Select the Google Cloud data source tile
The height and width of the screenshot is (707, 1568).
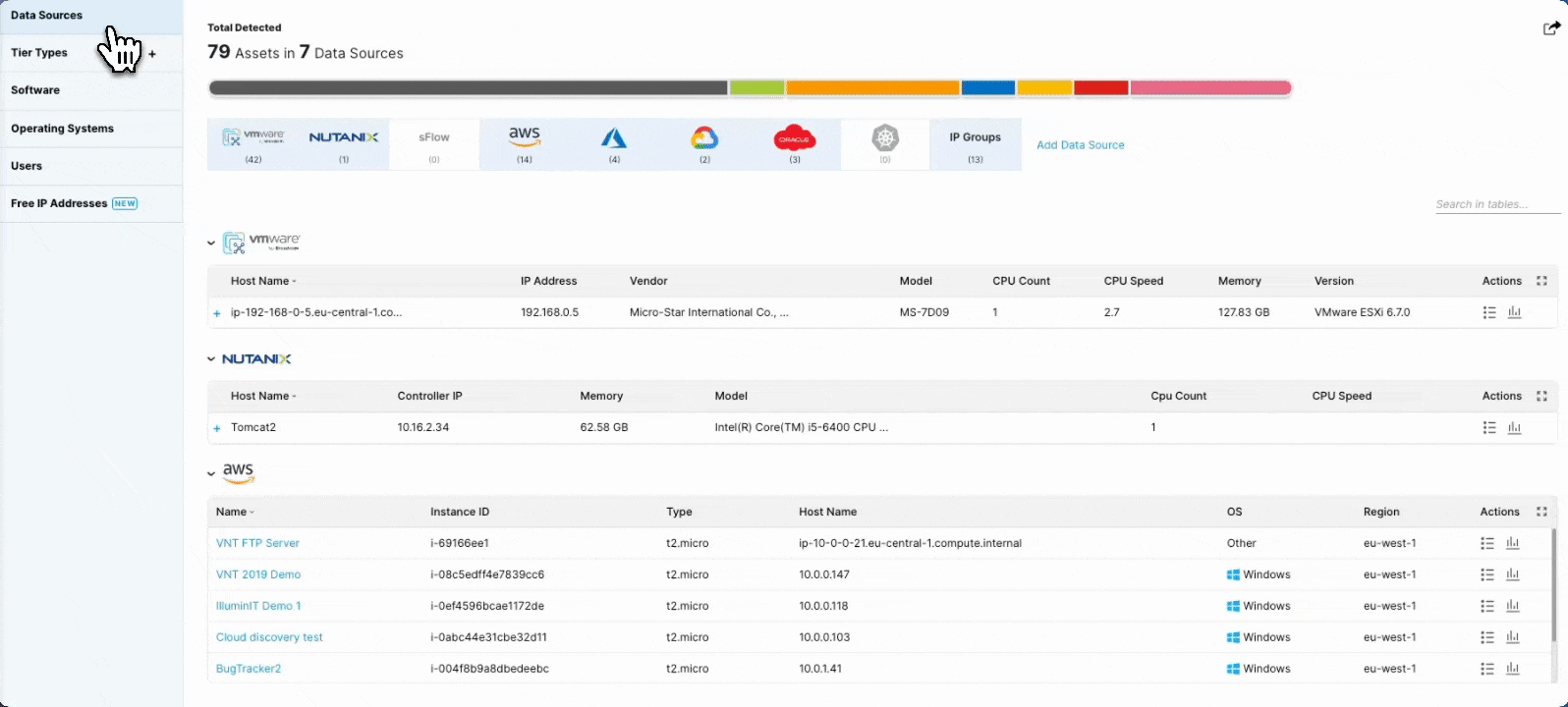click(x=704, y=144)
